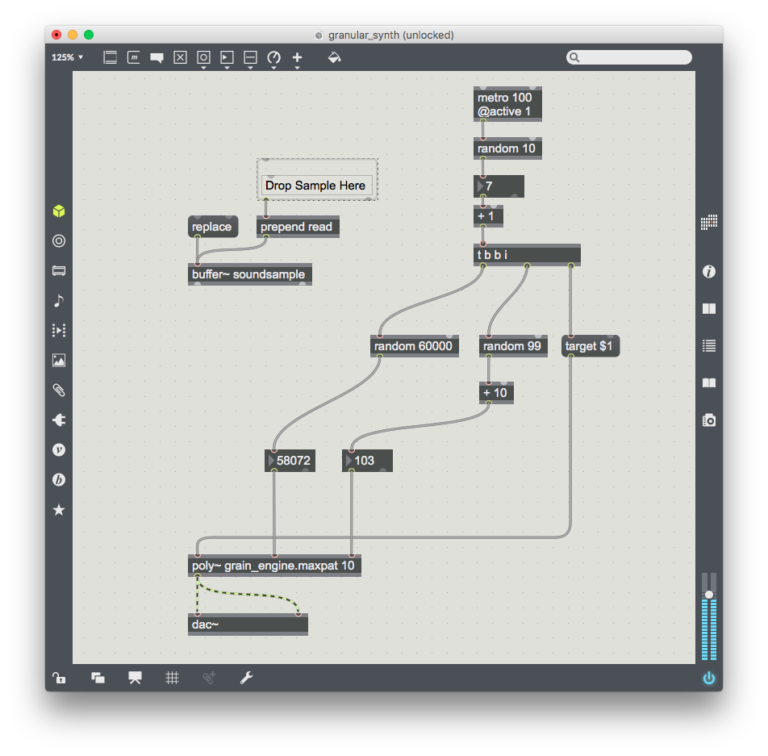
Task: Open the Inspector info icon
Action: point(709,271)
